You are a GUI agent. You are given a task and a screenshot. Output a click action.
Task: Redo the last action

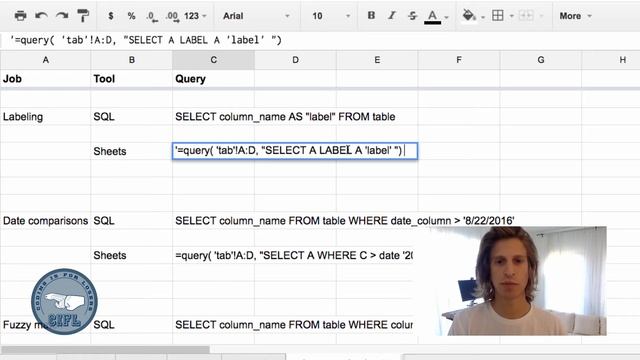[x=62, y=16]
